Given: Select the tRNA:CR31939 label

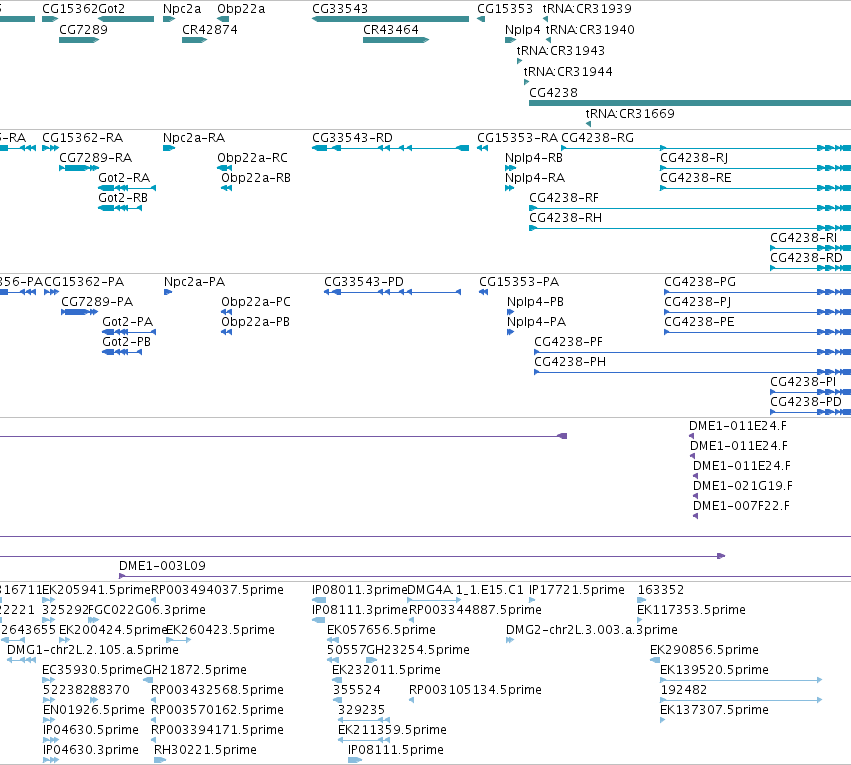Looking at the screenshot, I should click(587, 9).
